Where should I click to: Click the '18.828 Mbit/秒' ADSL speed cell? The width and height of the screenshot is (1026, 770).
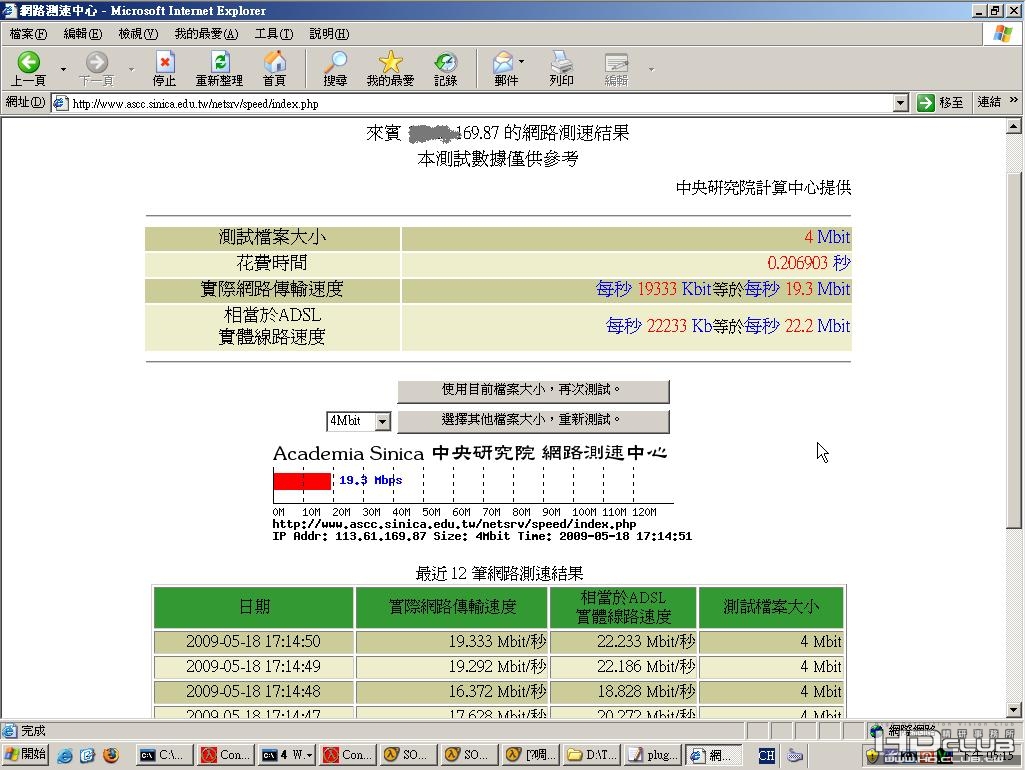624,691
